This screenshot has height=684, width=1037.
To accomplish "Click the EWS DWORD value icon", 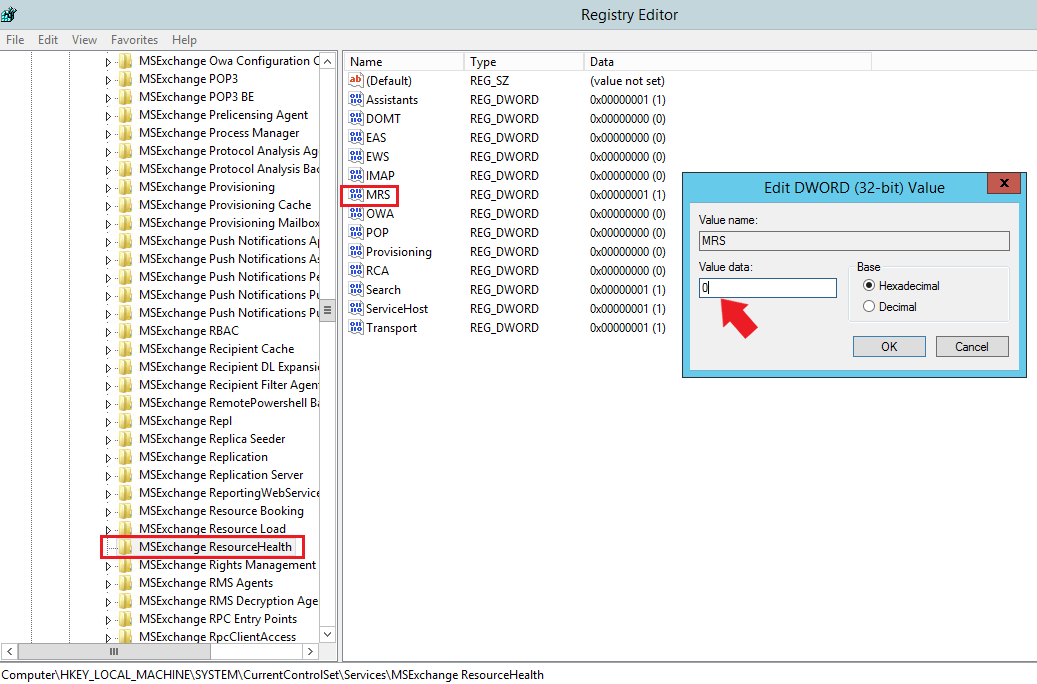I will [x=356, y=157].
